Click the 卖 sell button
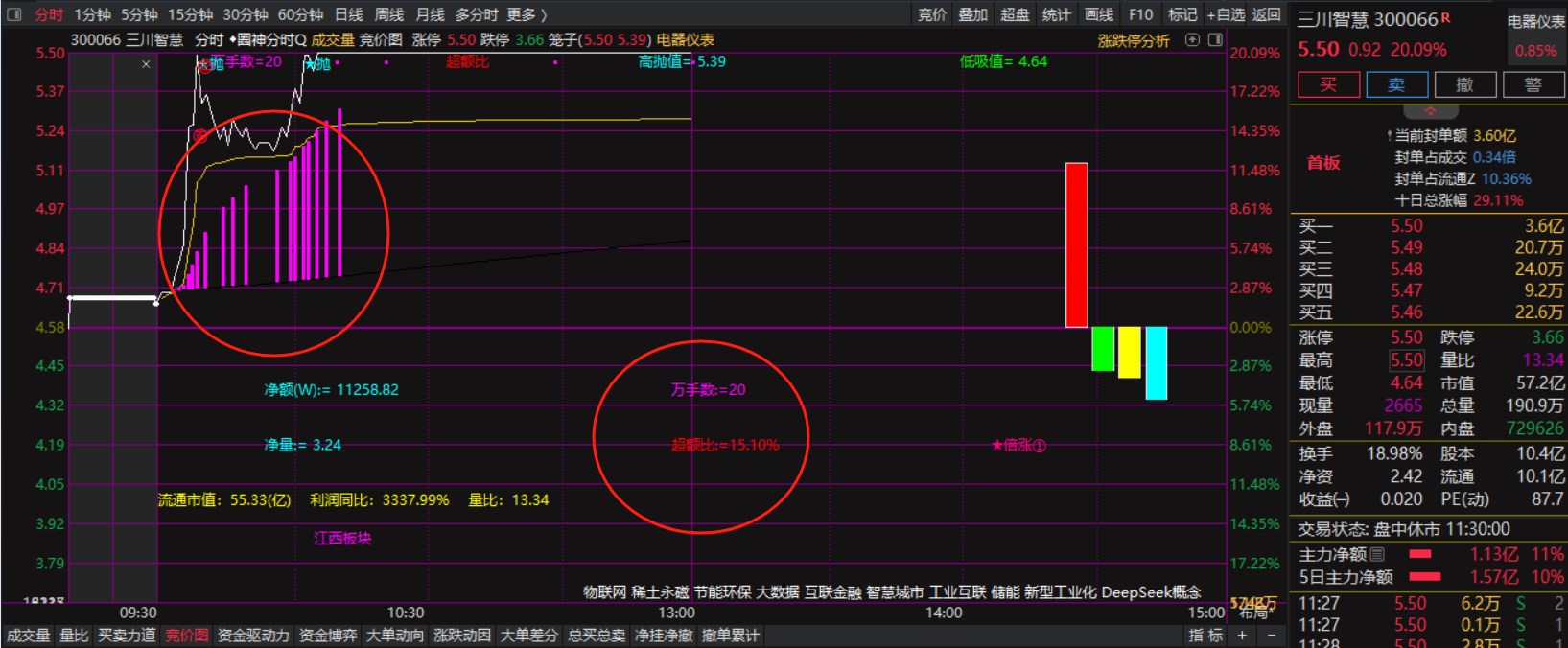The height and width of the screenshot is (648, 1568). pos(1396,84)
